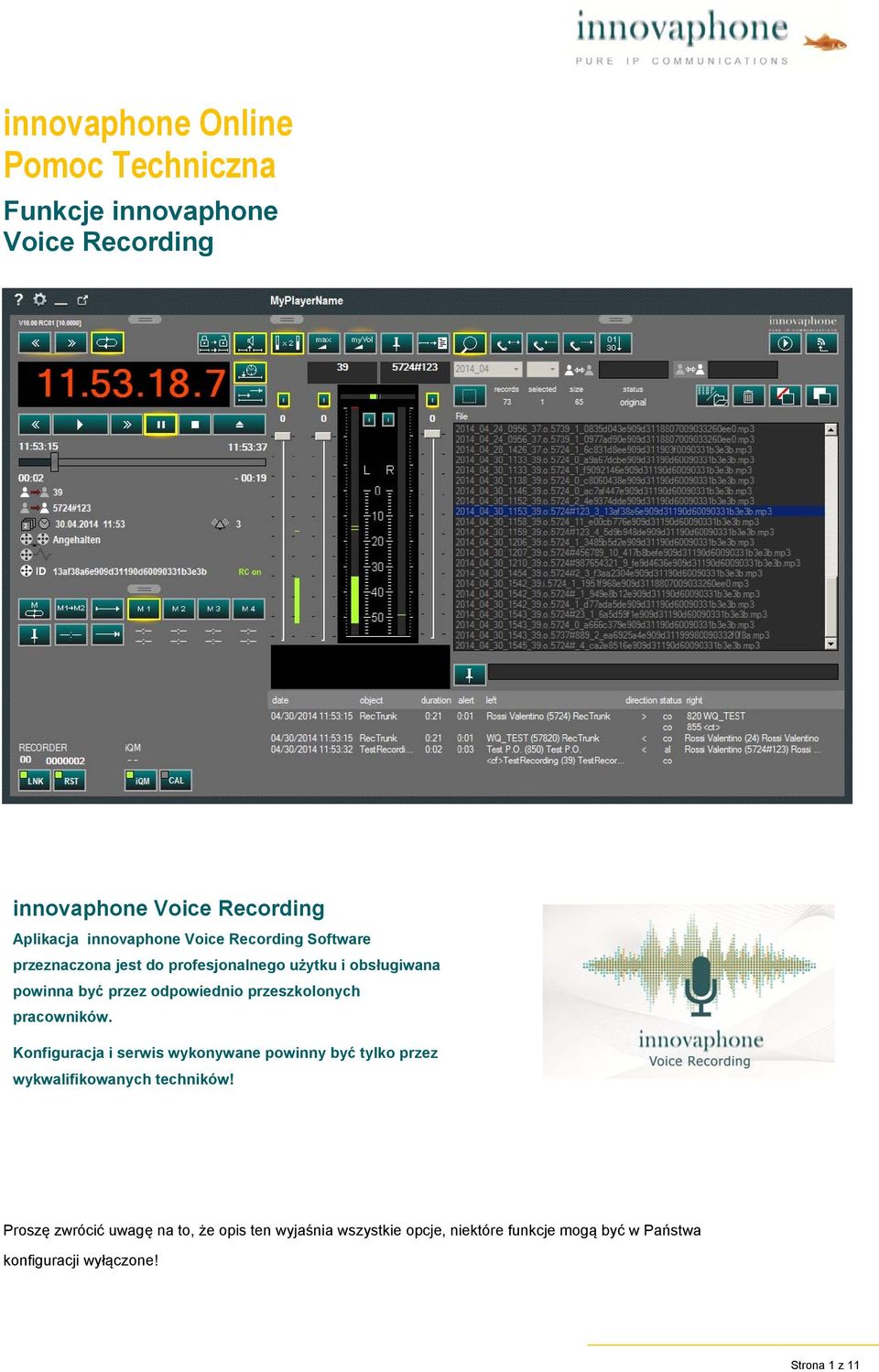The image size is (879, 1372).
Task: Click the play button in transport bar
Action: pos(80,425)
